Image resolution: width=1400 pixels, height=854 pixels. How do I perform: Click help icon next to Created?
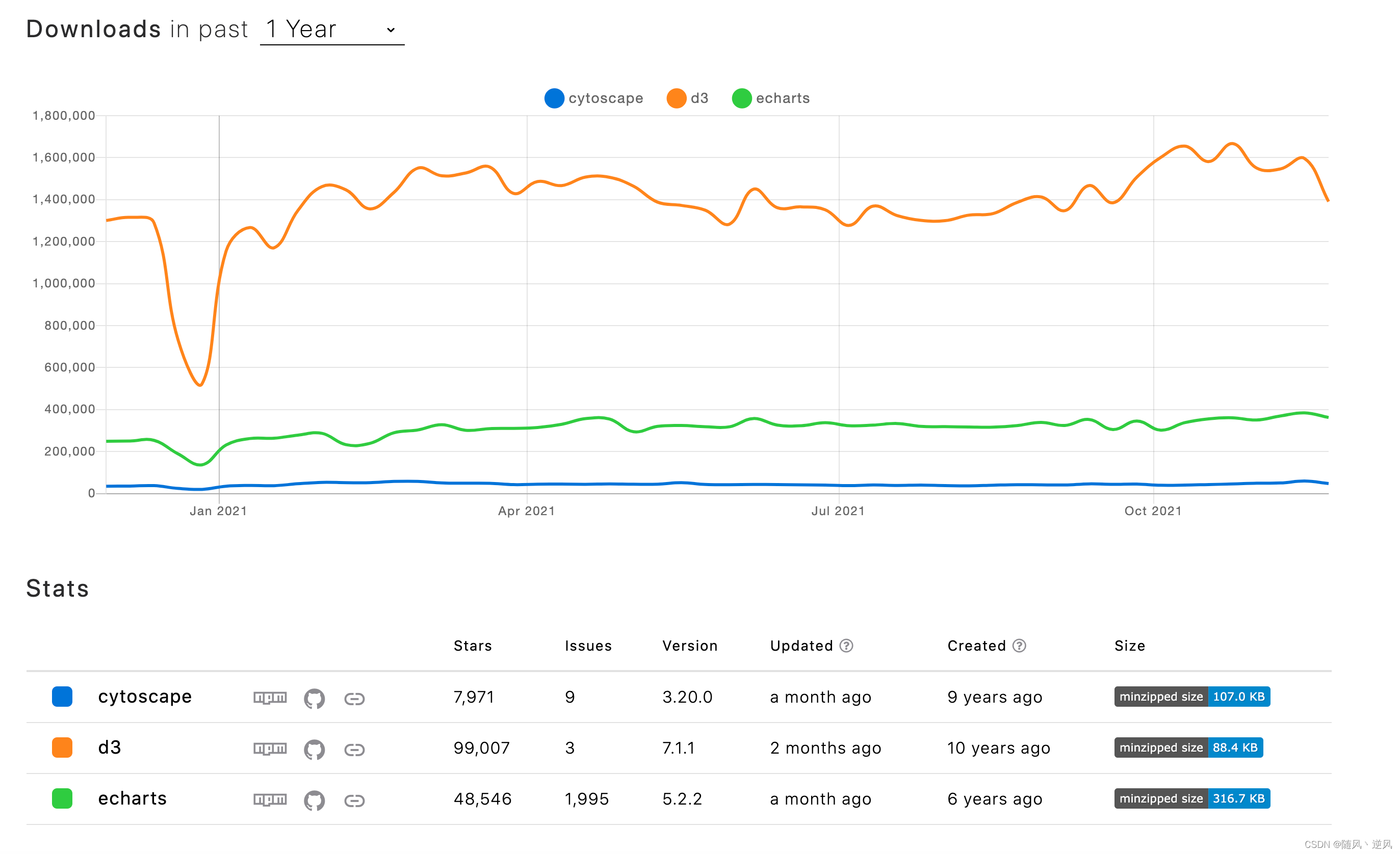[x=1019, y=646]
